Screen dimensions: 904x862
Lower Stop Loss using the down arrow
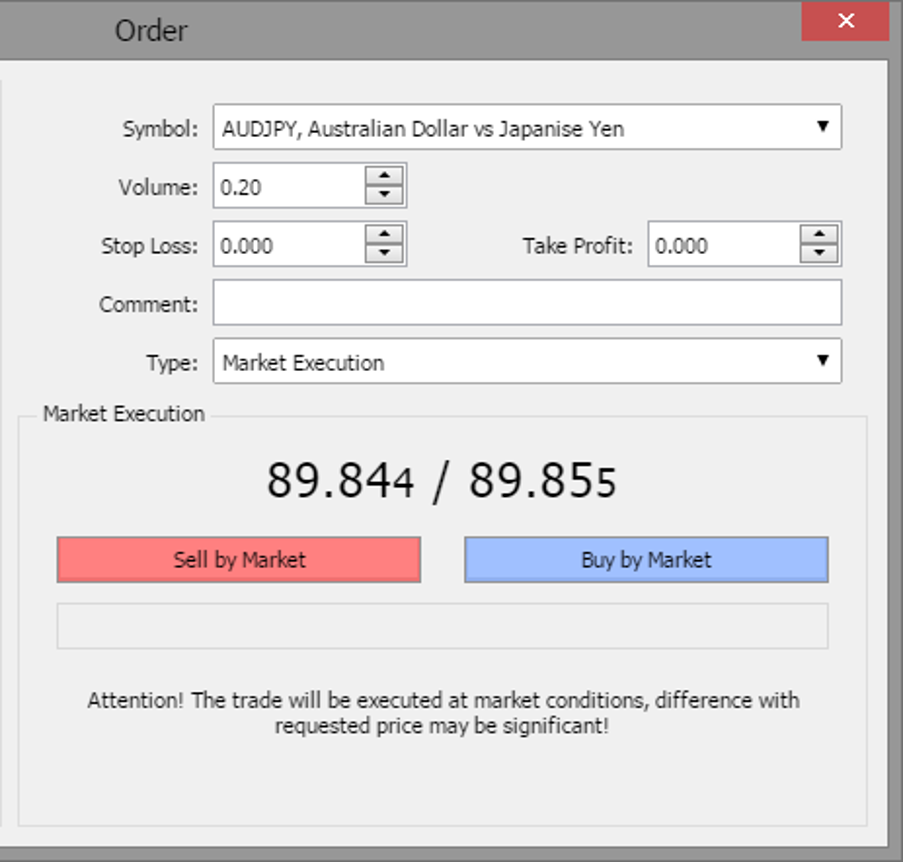pos(384,255)
